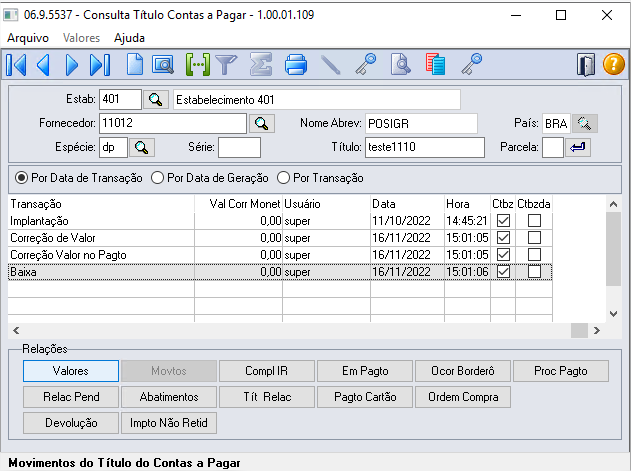The image size is (631, 471).
Task: Click the green brackets range icon
Action: tap(198, 64)
